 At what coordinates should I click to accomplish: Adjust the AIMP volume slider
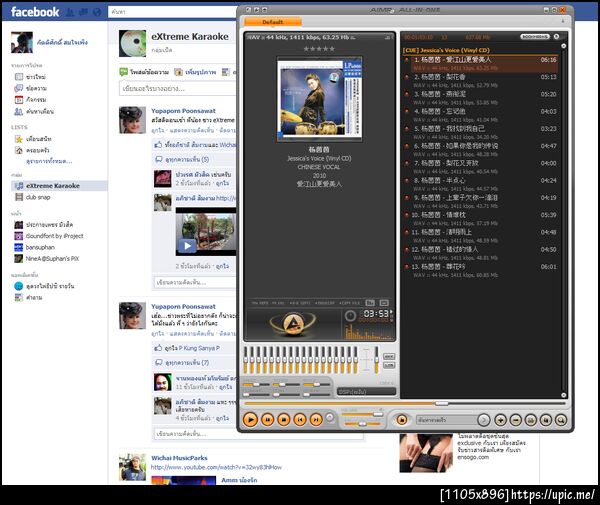362,414
